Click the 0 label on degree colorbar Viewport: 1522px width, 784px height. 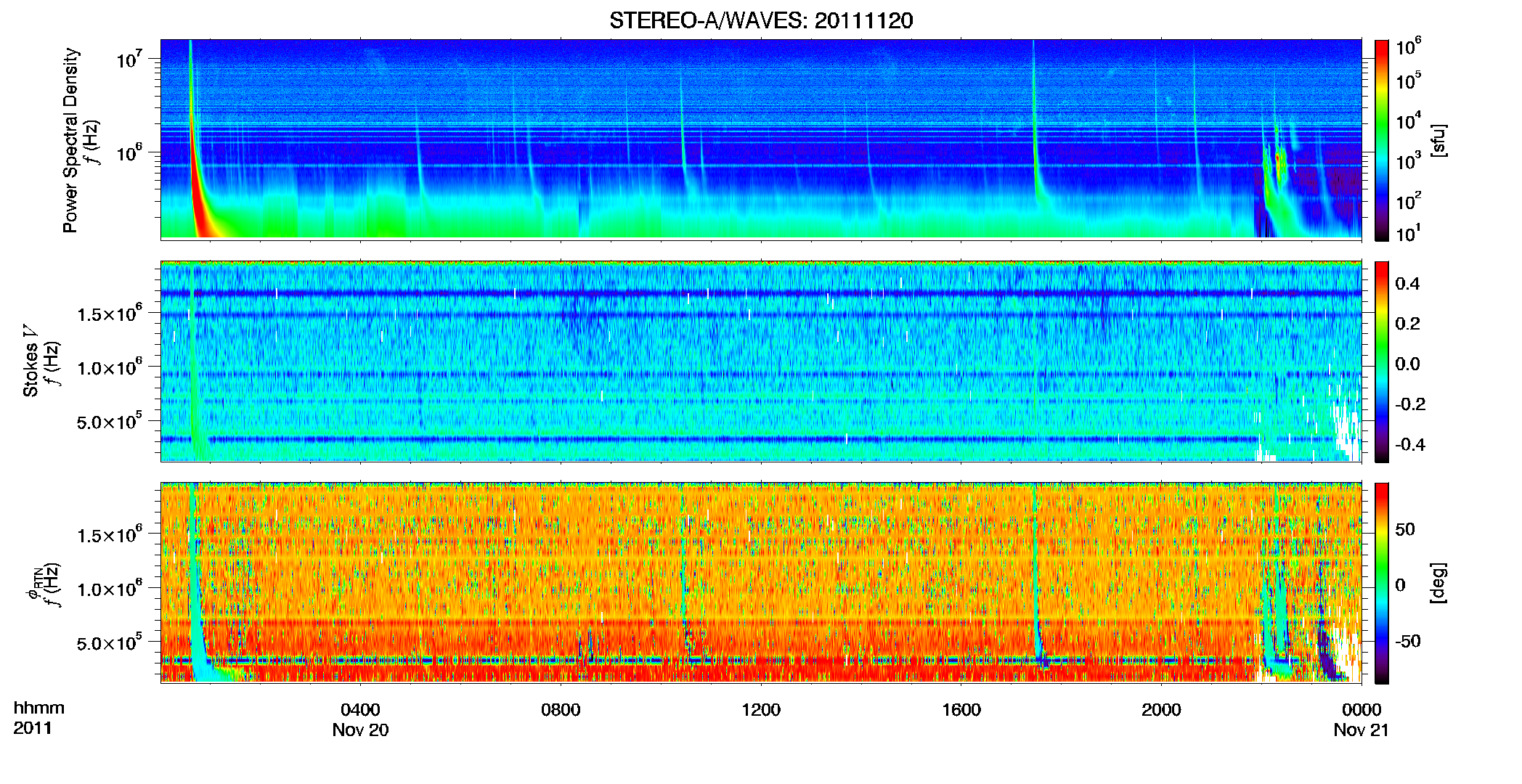click(1400, 585)
